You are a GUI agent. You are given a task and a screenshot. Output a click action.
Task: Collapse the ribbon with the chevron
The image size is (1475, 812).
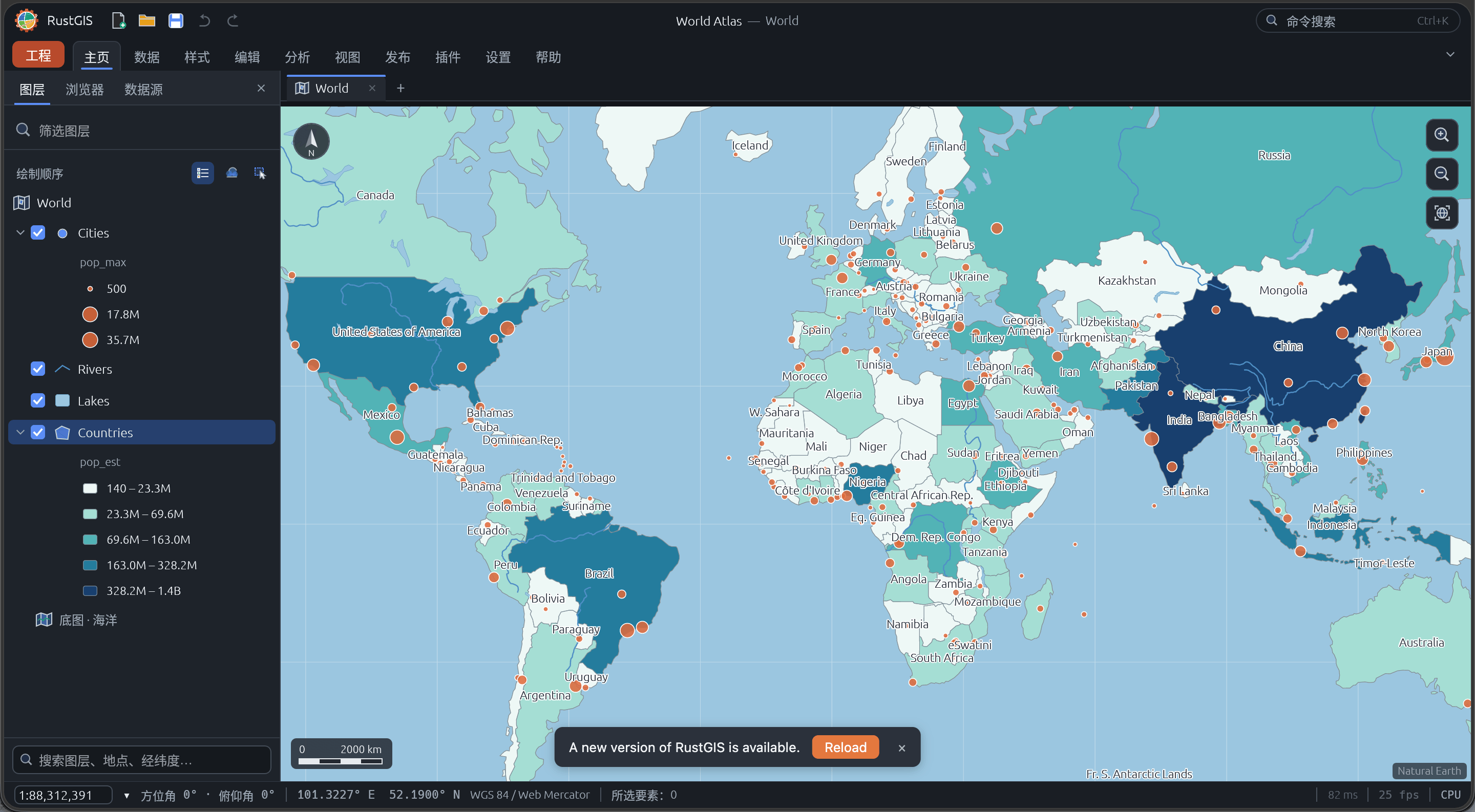[1450, 55]
